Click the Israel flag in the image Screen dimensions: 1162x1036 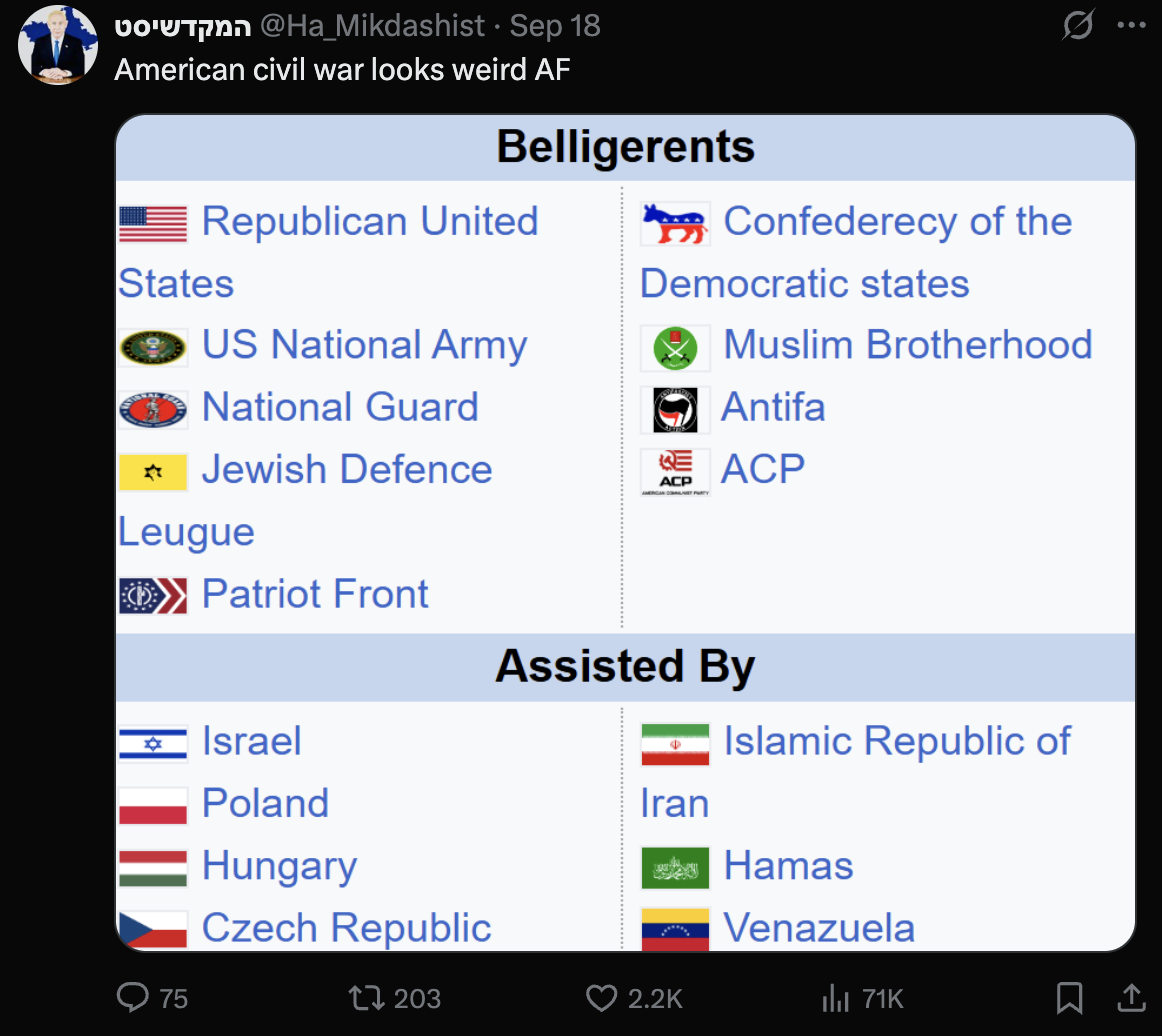pyautogui.click(x=153, y=744)
